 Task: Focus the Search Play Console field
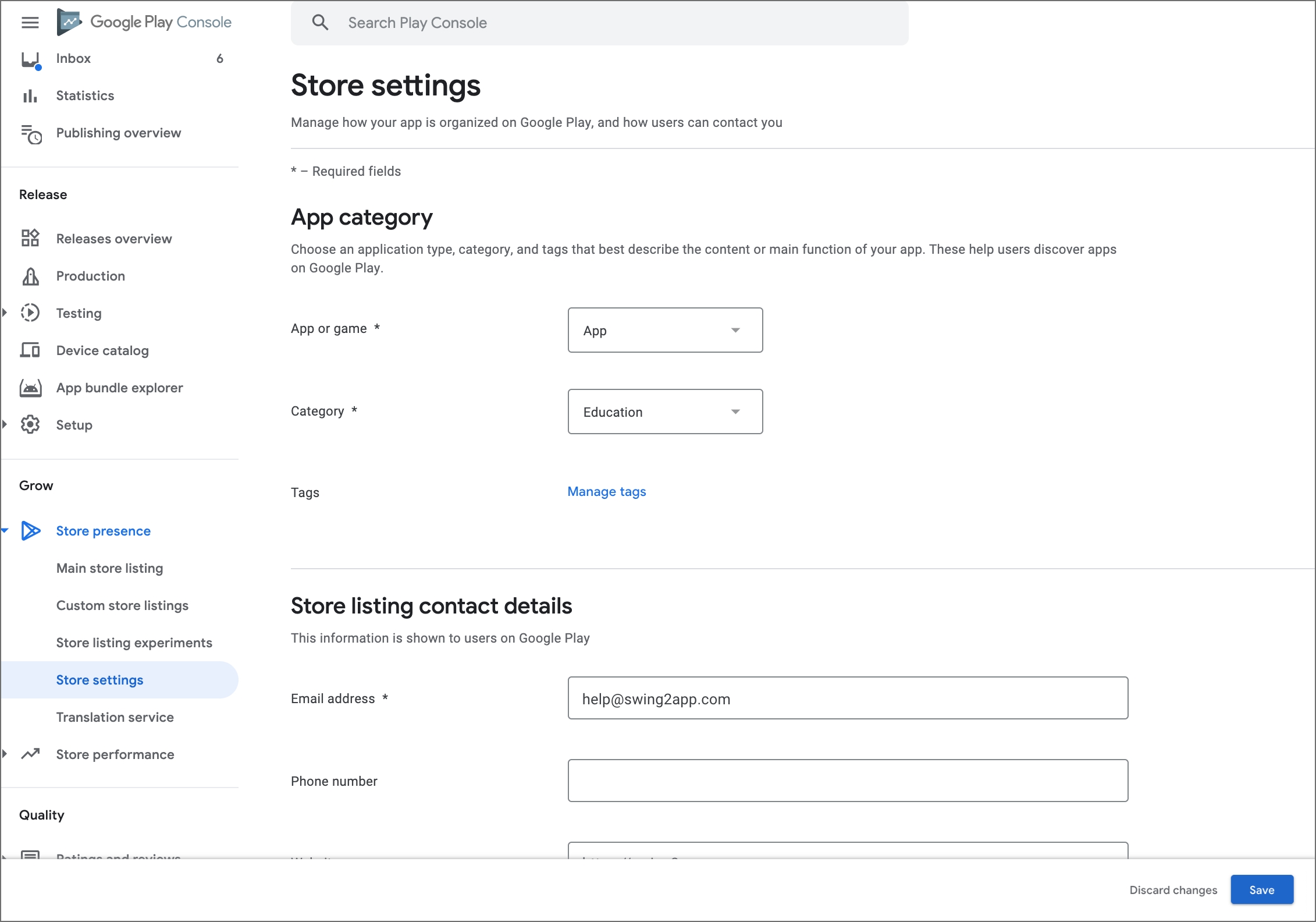point(599,23)
